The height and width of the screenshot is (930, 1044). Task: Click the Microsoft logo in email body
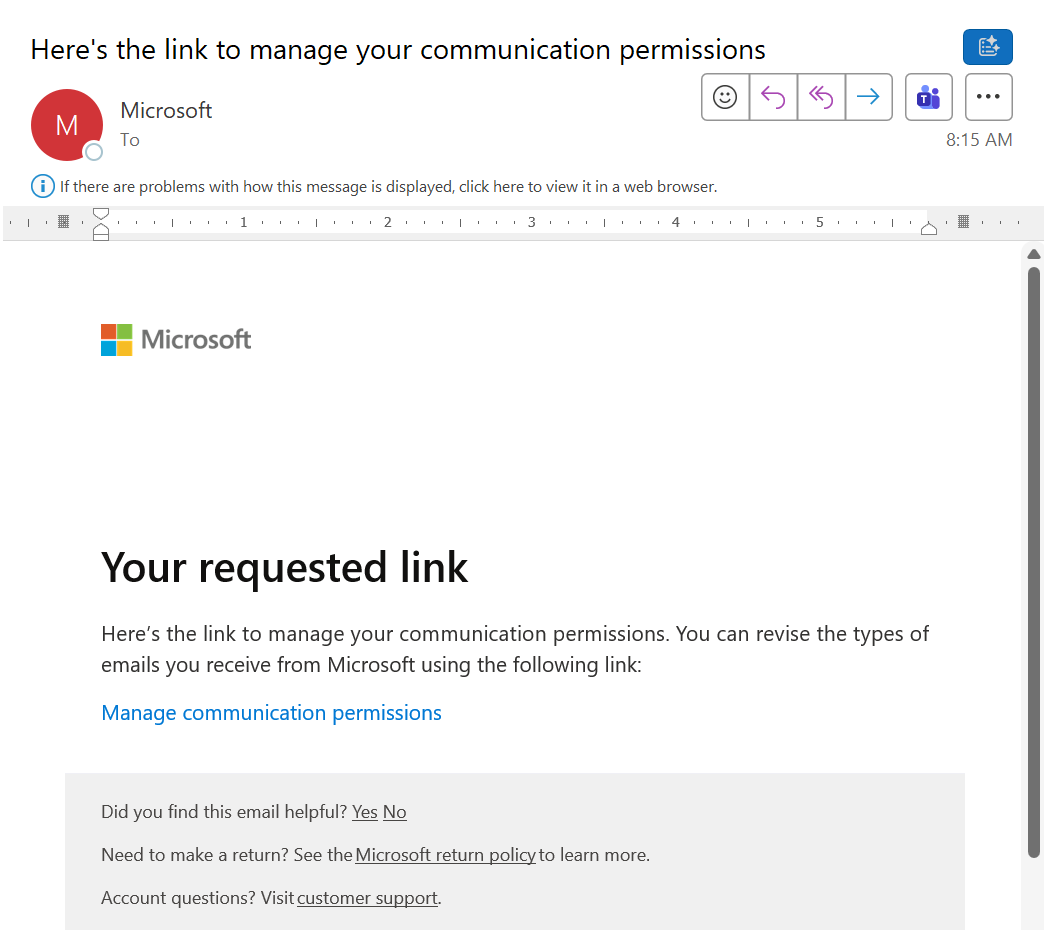coord(176,340)
